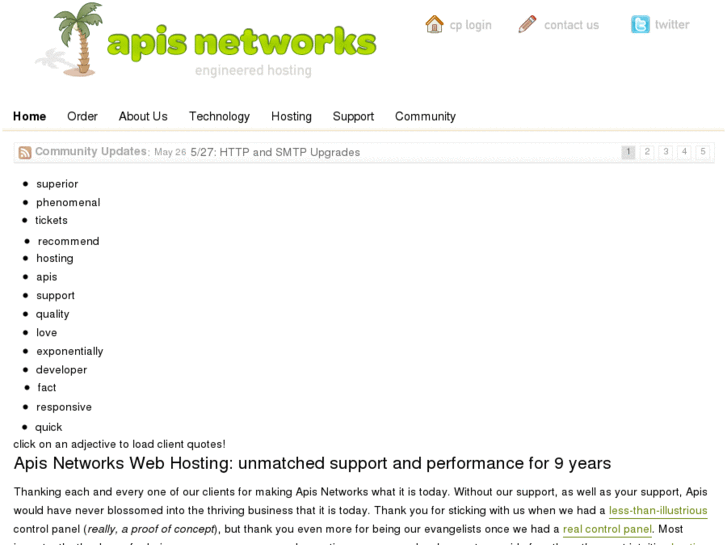Select update page 1 button
The height and width of the screenshot is (545, 727).
628,152
